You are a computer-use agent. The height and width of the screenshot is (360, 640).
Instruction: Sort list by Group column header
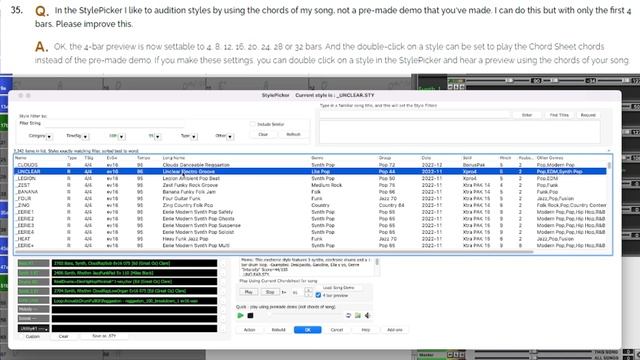(384, 158)
